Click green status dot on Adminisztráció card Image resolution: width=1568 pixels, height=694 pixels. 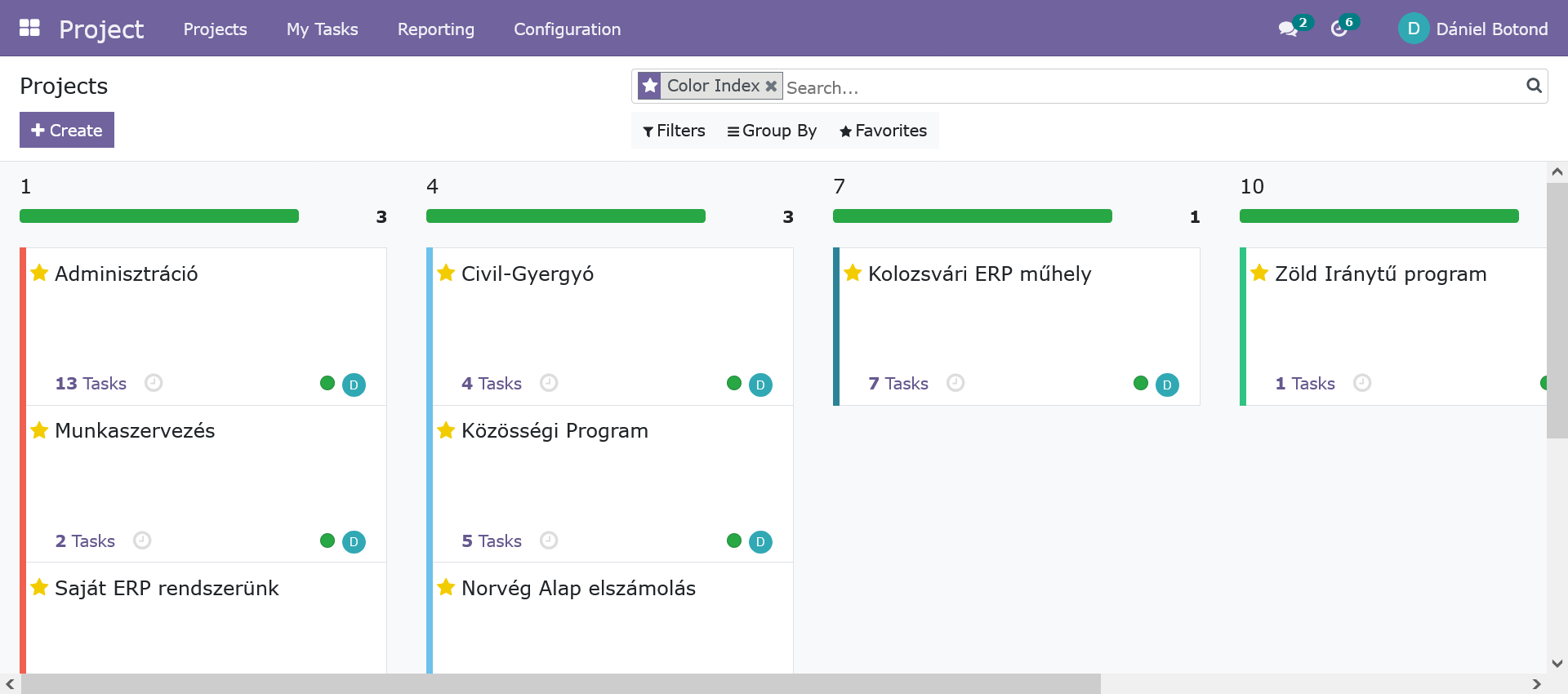point(327,383)
